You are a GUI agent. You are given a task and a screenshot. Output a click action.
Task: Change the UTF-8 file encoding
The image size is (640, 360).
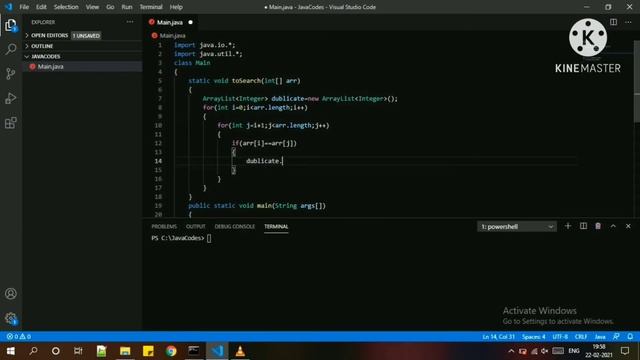(x=560, y=337)
